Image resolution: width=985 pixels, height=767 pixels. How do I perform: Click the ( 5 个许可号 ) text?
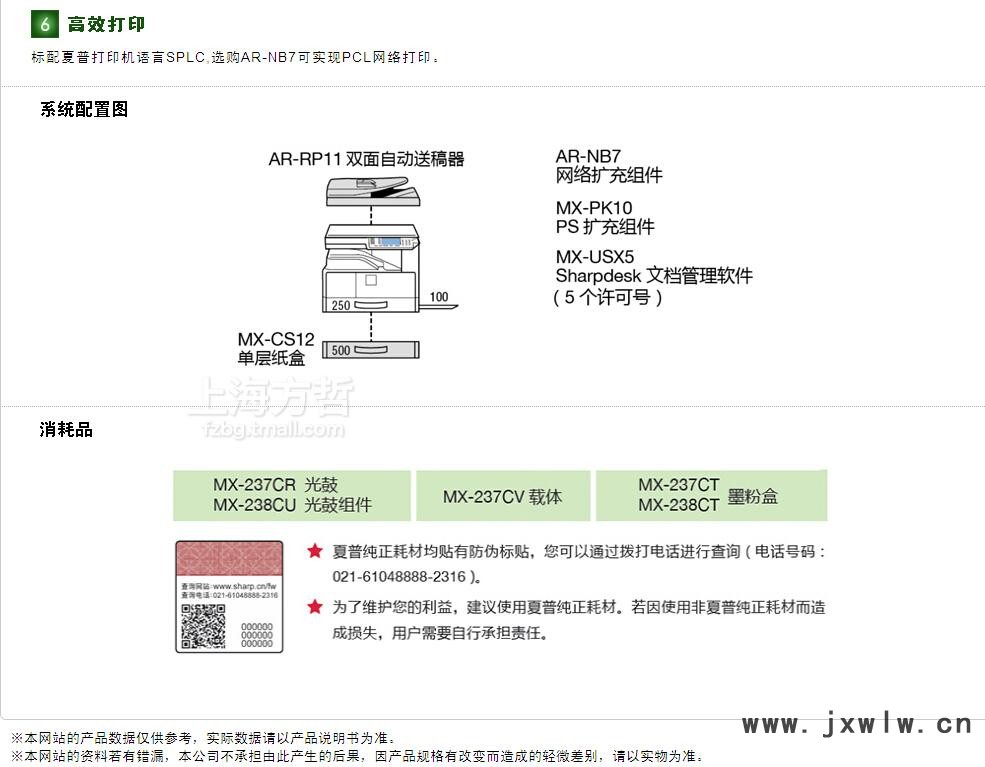[x=607, y=297]
